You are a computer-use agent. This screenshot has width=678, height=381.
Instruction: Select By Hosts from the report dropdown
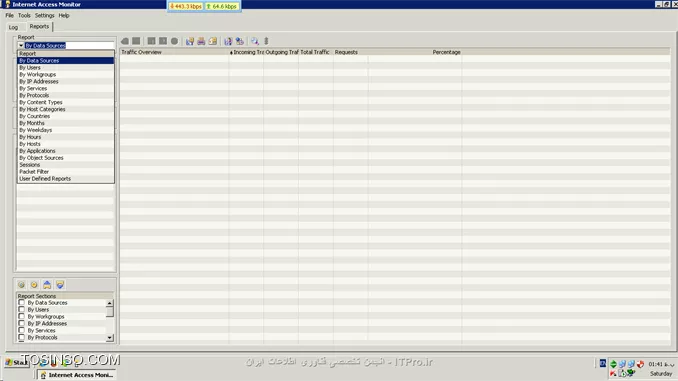(66, 144)
